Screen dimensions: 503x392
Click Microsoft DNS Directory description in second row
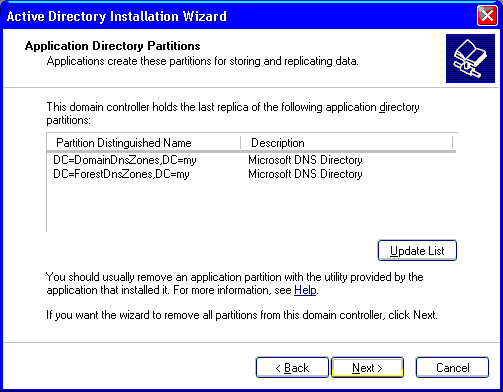[305, 174]
